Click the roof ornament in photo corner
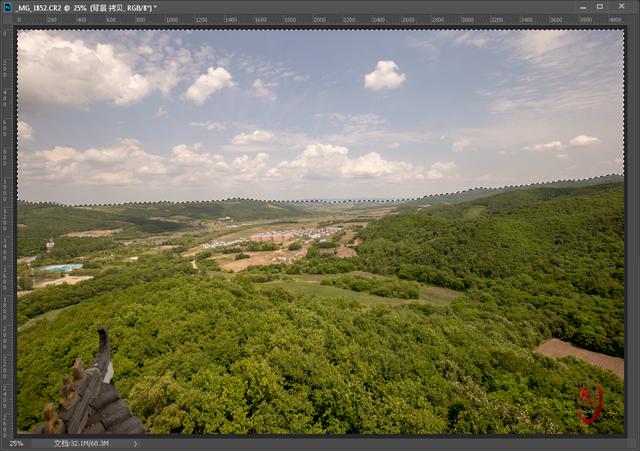 pos(88,386)
